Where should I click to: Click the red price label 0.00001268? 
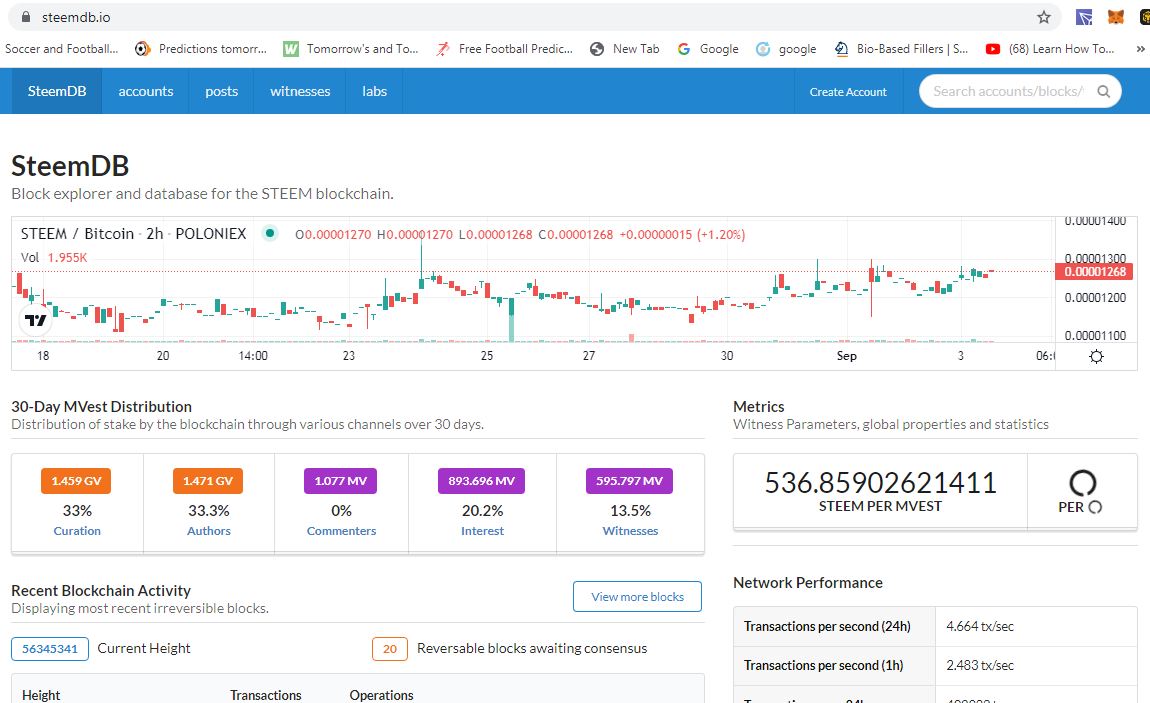click(x=1094, y=272)
